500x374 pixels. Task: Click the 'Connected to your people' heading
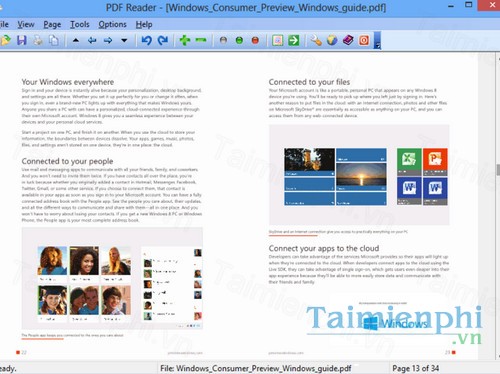pyautogui.click(x=67, y=161)
